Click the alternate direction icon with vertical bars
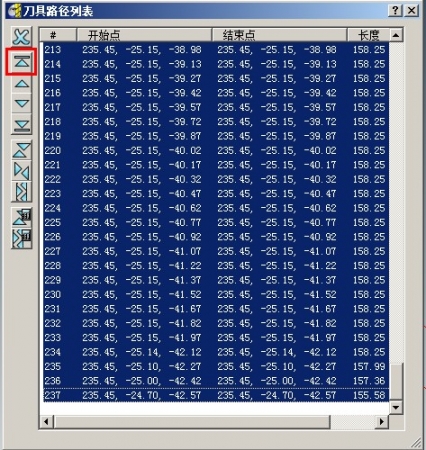This screenshot has height=450, width=426. 22,192
